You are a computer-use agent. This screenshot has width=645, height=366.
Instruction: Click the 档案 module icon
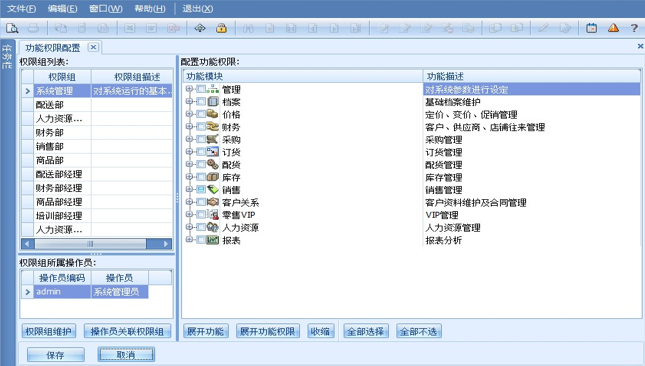(213, 101)
